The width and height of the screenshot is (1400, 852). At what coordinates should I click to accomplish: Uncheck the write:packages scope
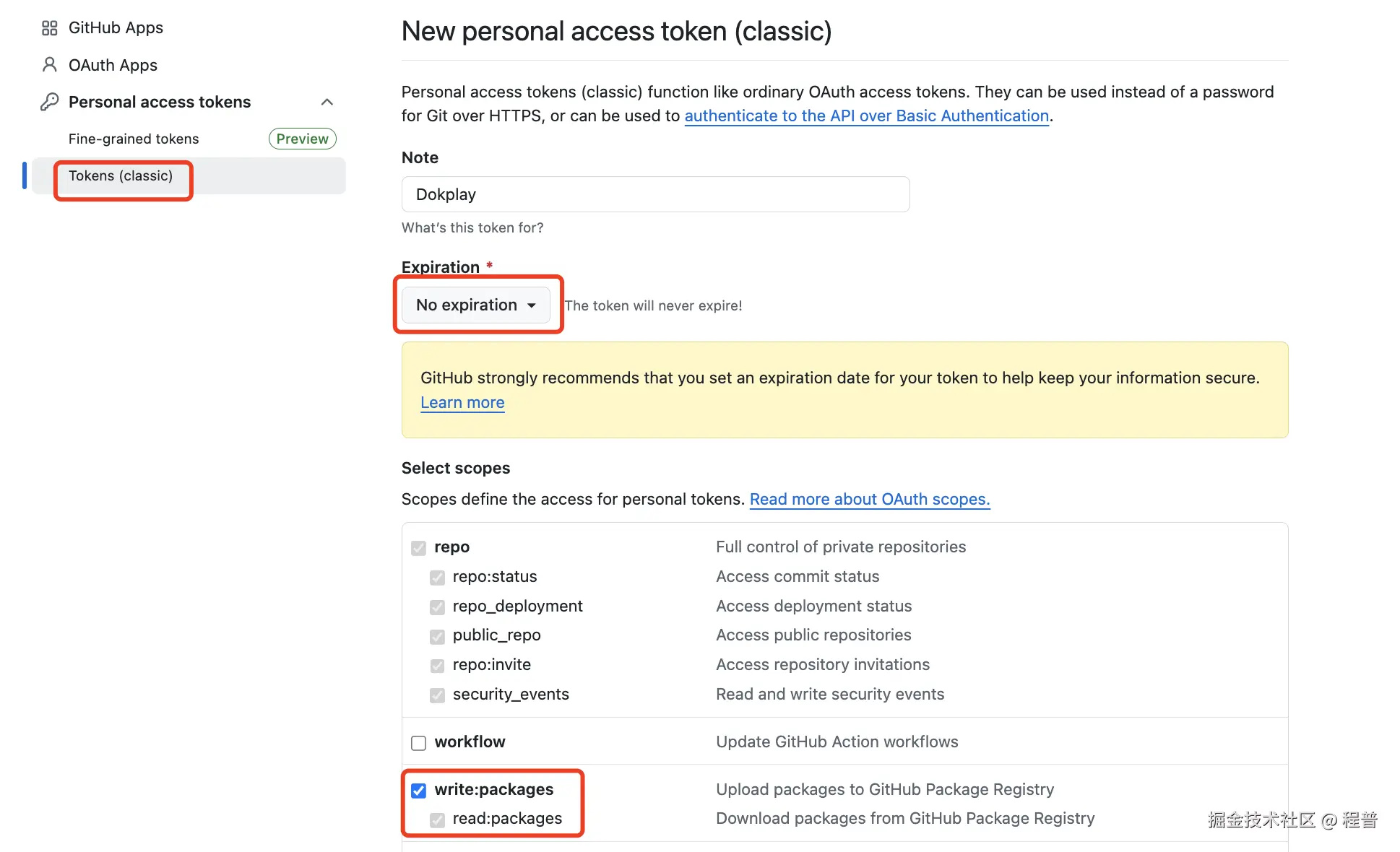pos(418,790)
